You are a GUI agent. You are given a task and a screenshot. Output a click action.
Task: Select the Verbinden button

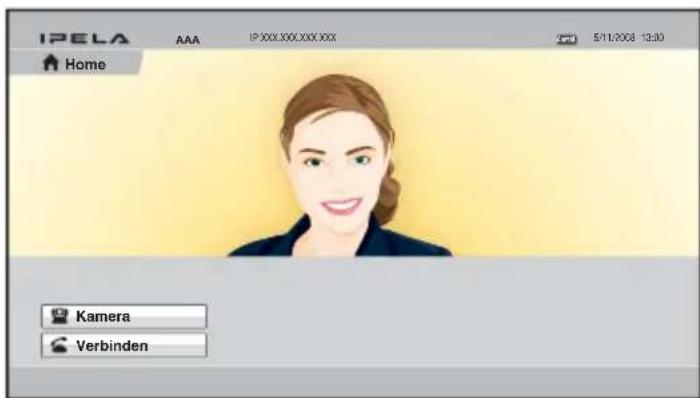(x=124, y=345)
